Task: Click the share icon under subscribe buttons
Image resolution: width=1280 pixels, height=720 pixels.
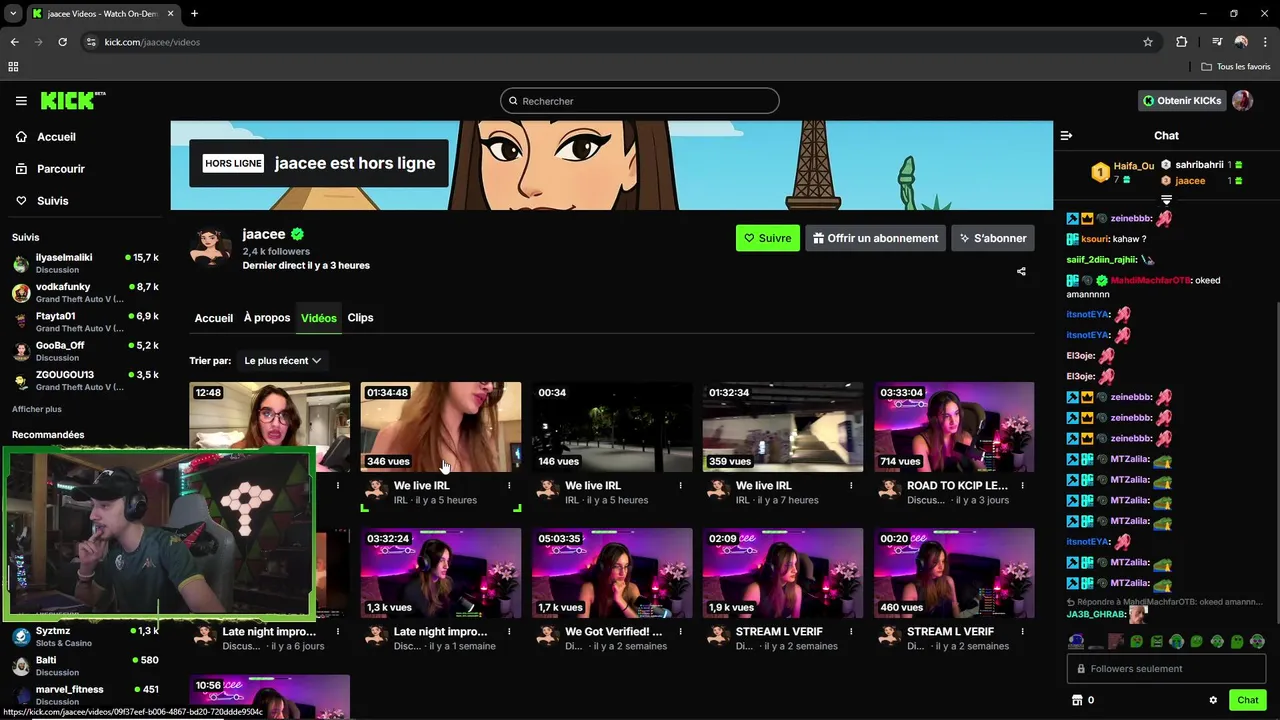Action: click(1021, 271)
